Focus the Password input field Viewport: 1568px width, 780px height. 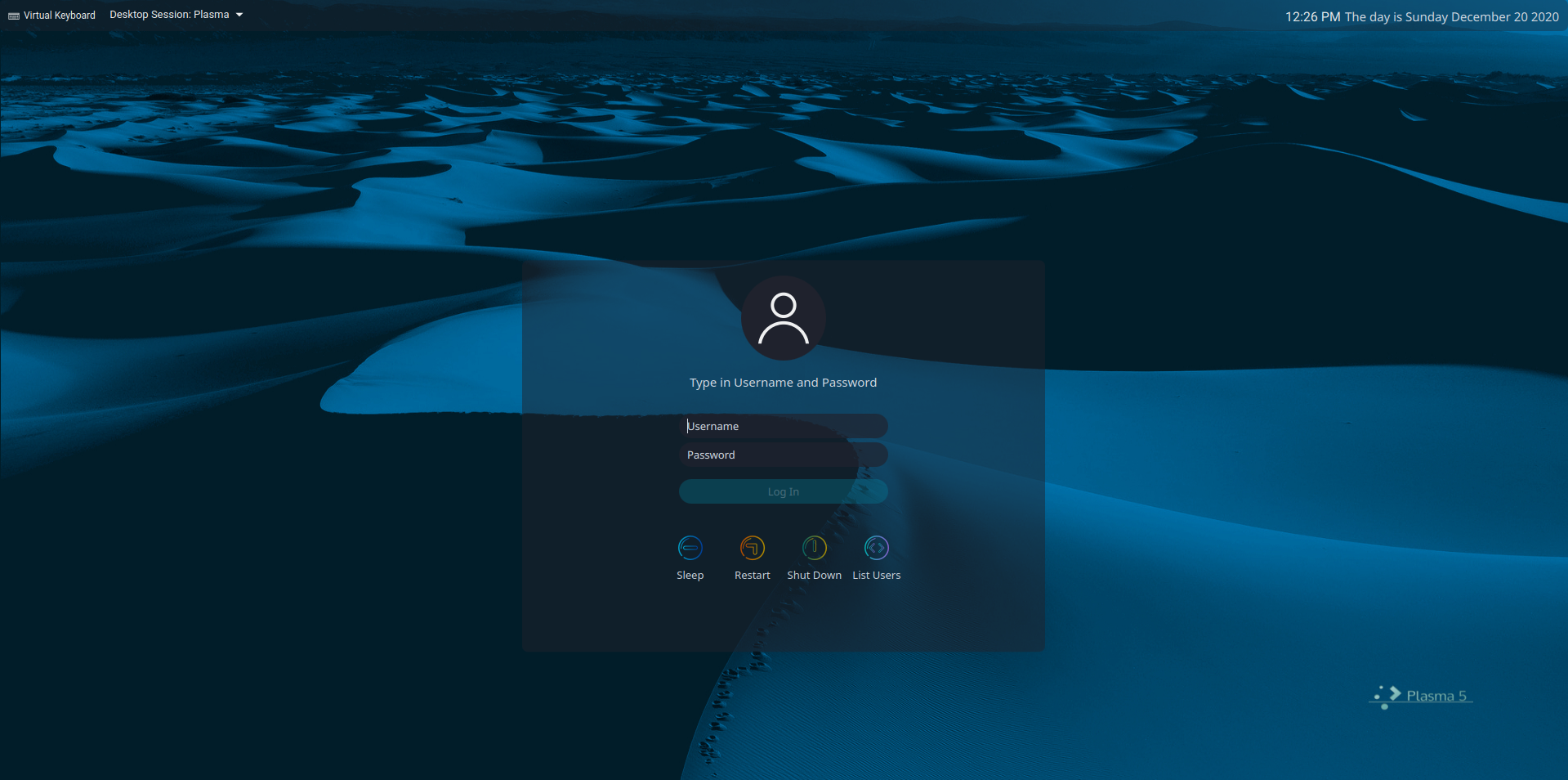(783, 455)
